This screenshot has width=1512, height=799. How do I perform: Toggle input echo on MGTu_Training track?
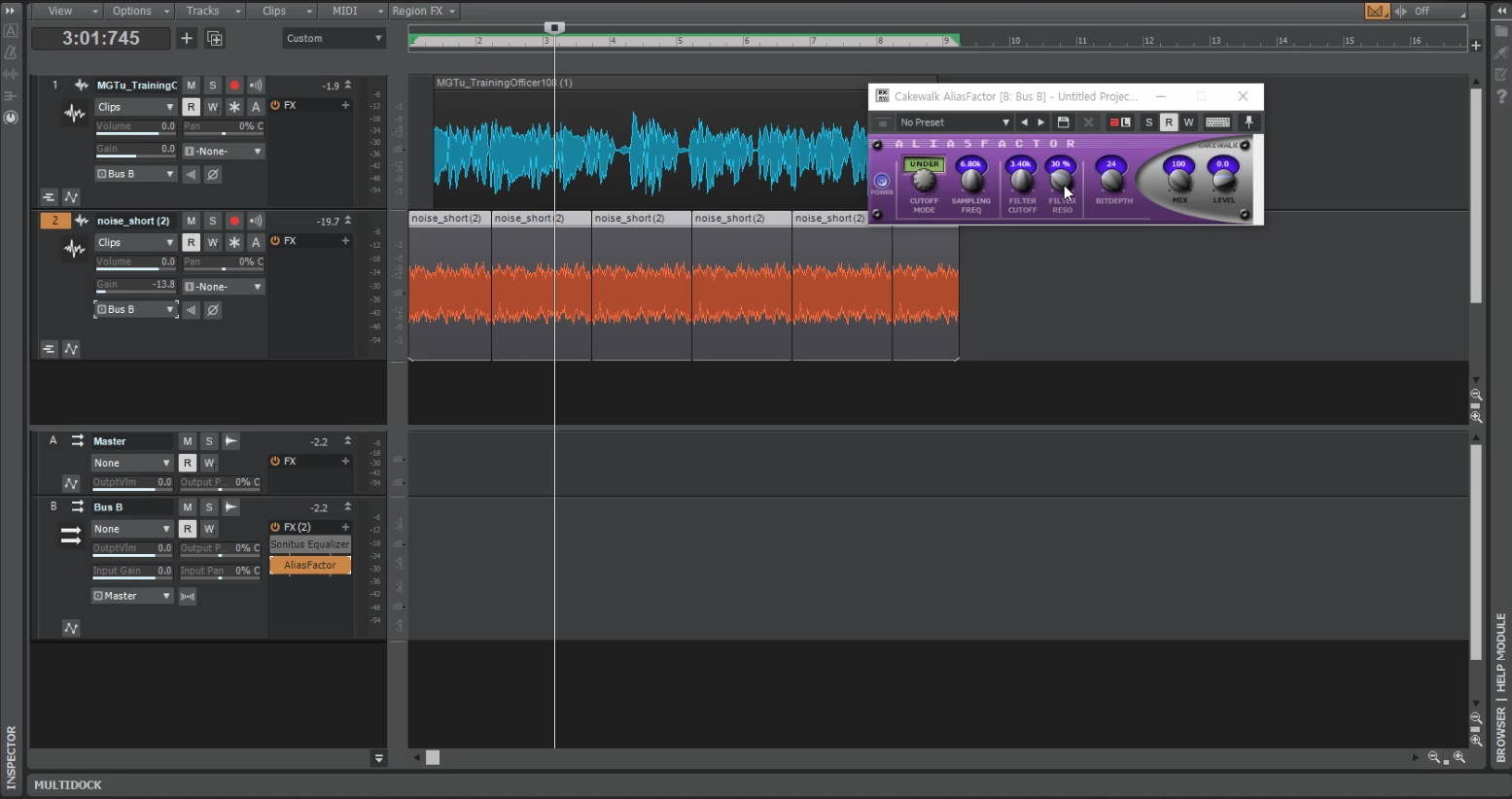click(256, 86)
